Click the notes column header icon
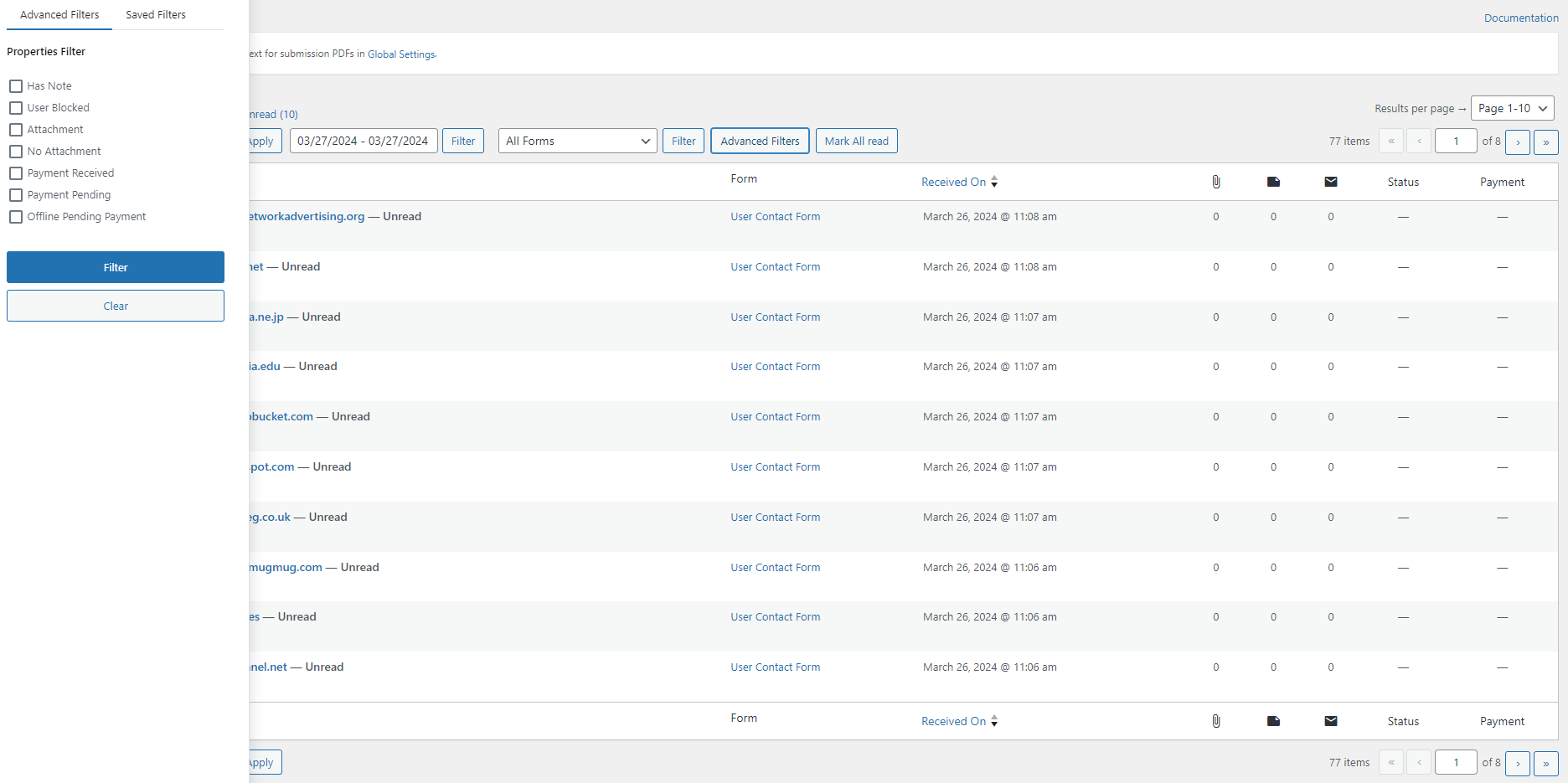 [x=1273, y=182]
